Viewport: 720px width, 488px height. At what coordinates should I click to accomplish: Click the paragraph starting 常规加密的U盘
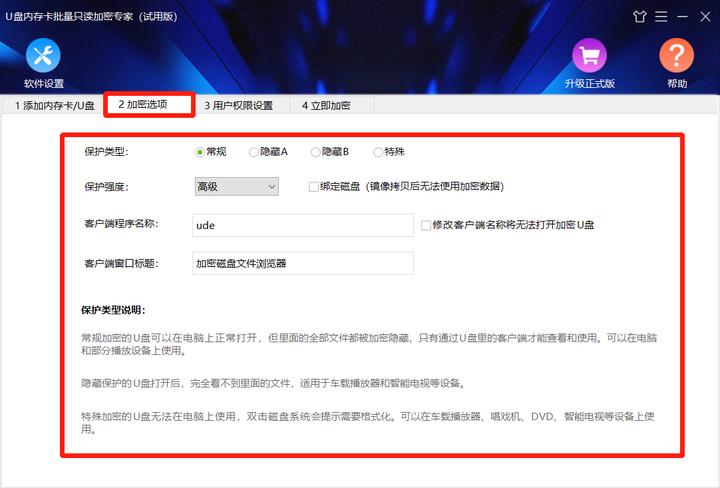tap(369, 344)
